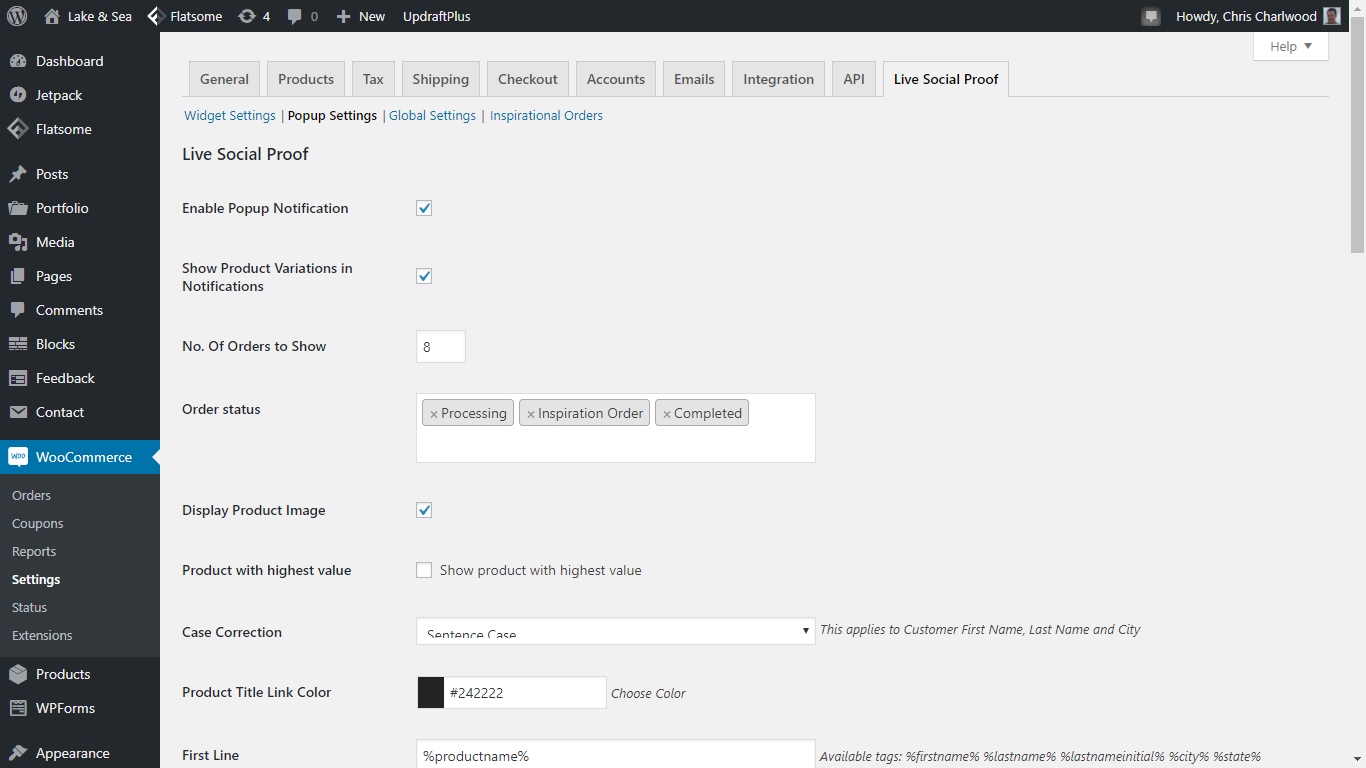Click the Blocks grid icon

[x=18, y=344]
